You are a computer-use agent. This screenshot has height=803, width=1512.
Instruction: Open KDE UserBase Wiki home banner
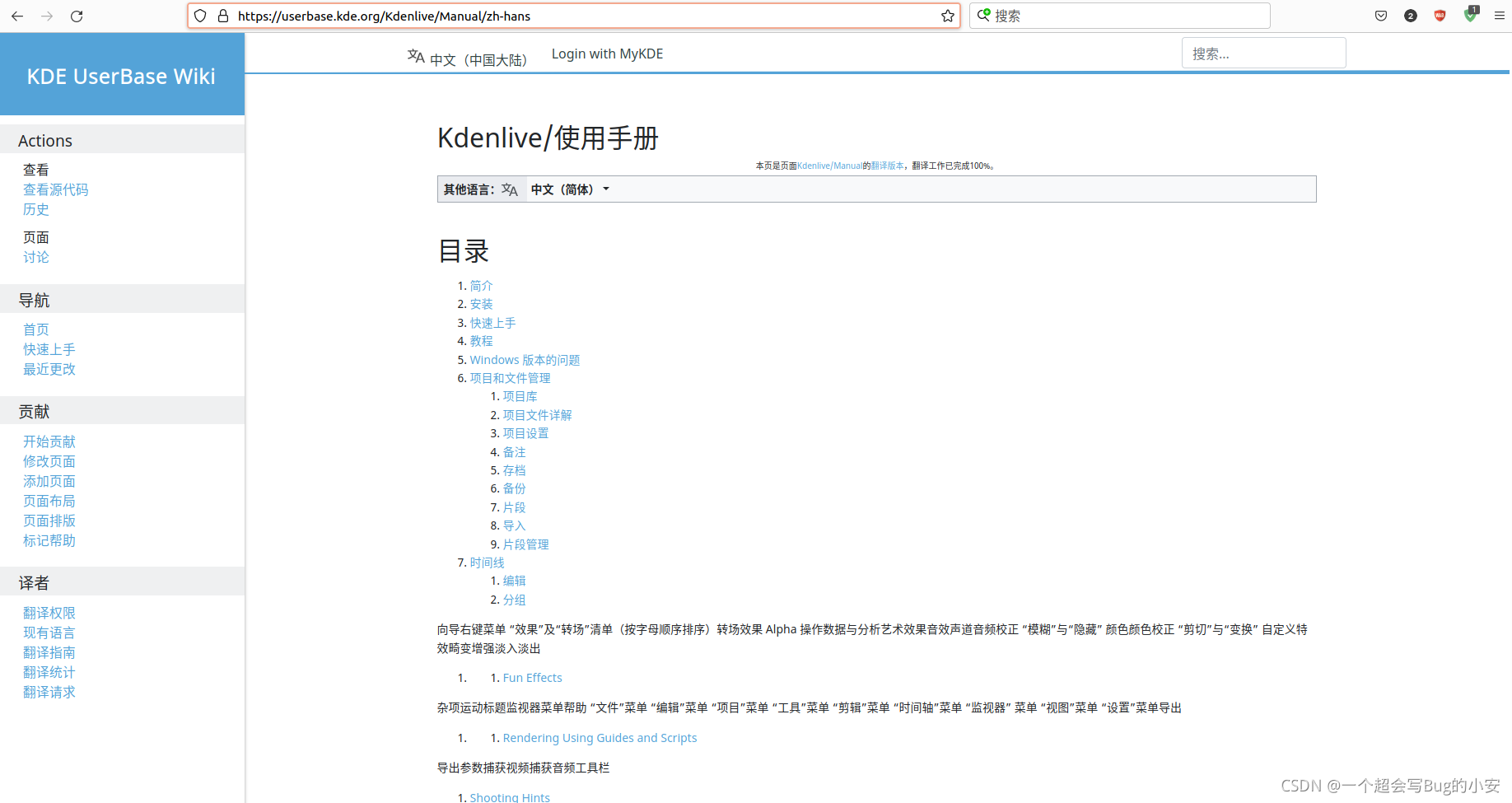pos(122,76)
